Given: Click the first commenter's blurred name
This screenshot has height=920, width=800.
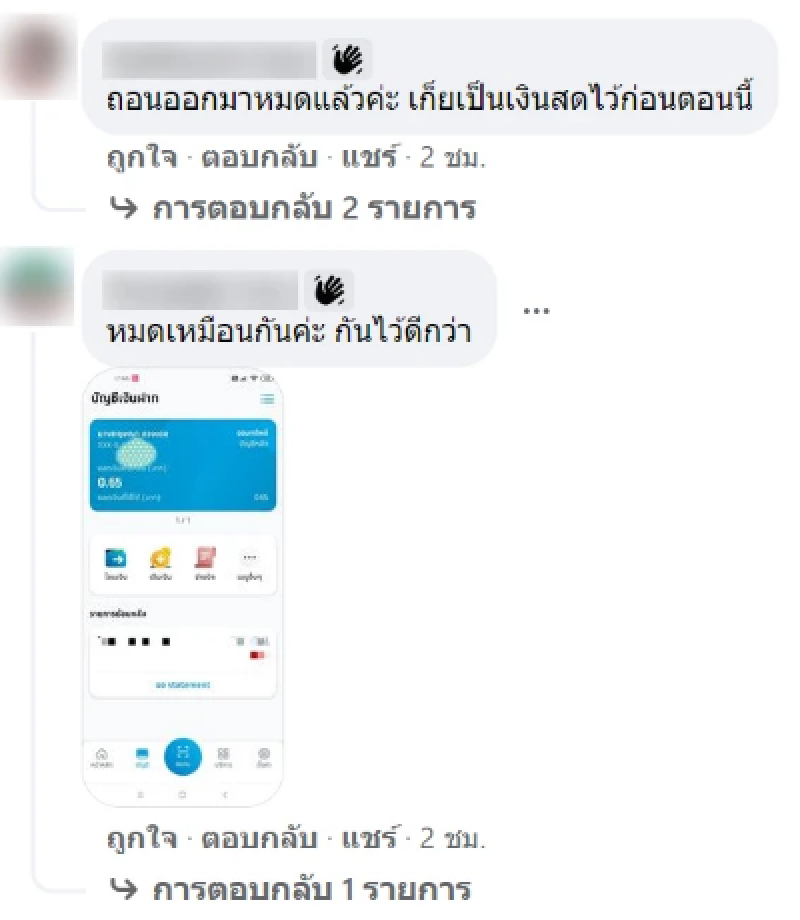Looking at the screenshot, I should tap(209, 59).
